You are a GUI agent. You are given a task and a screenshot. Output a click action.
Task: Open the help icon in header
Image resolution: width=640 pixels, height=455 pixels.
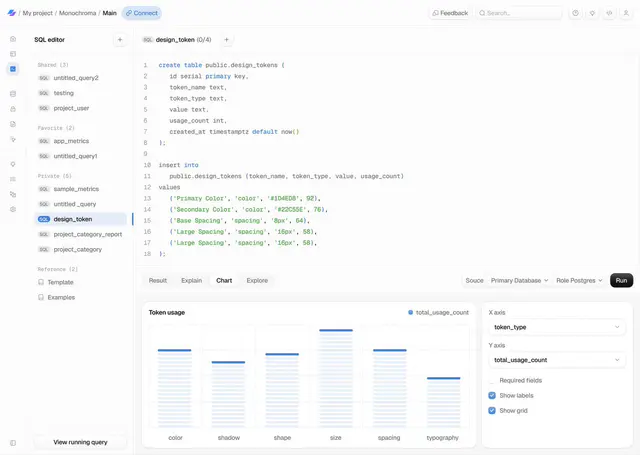tap(576, 13)
